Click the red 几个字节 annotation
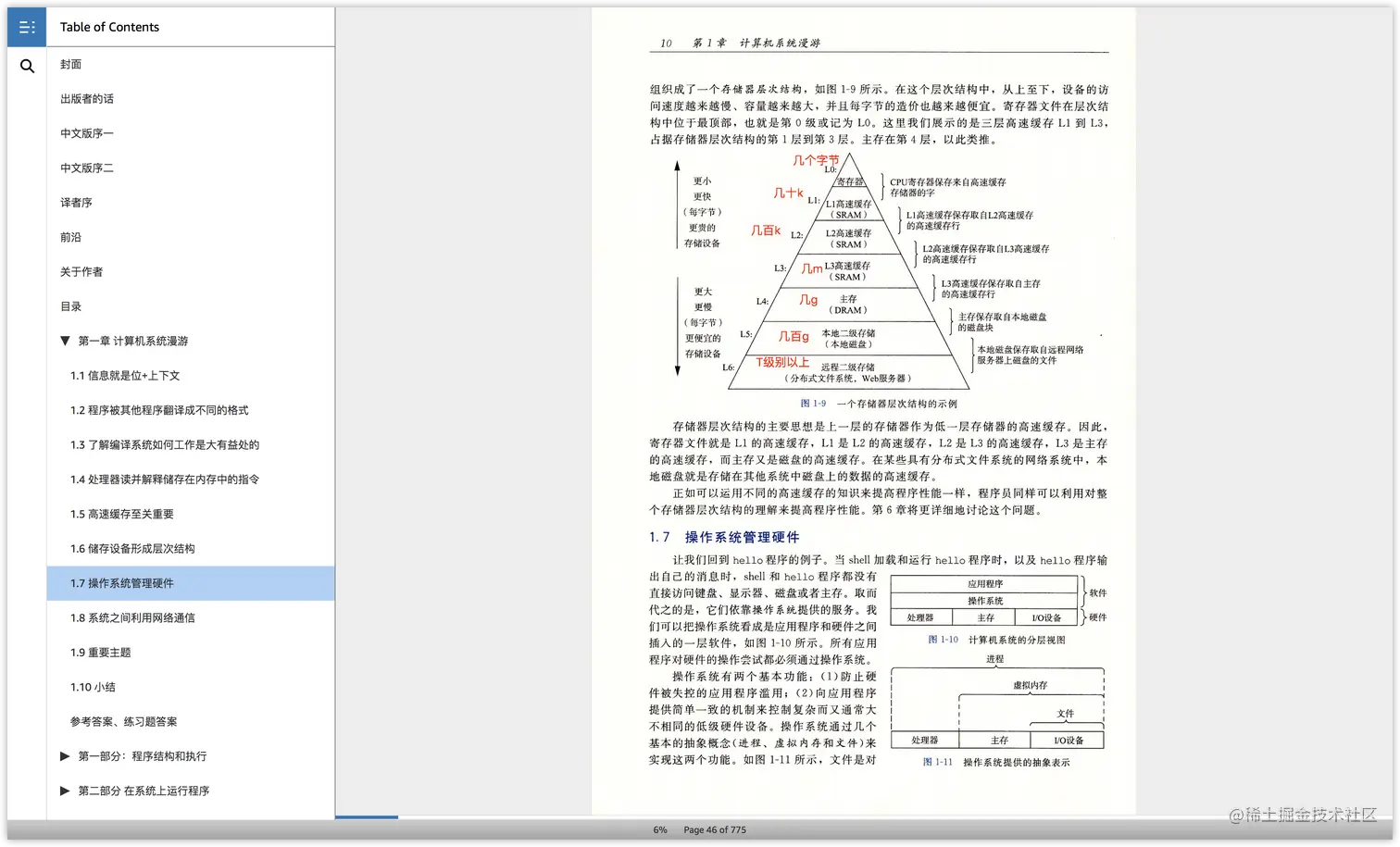The width and height of the screenshot is (1400, 847). [x=816, y=160]
